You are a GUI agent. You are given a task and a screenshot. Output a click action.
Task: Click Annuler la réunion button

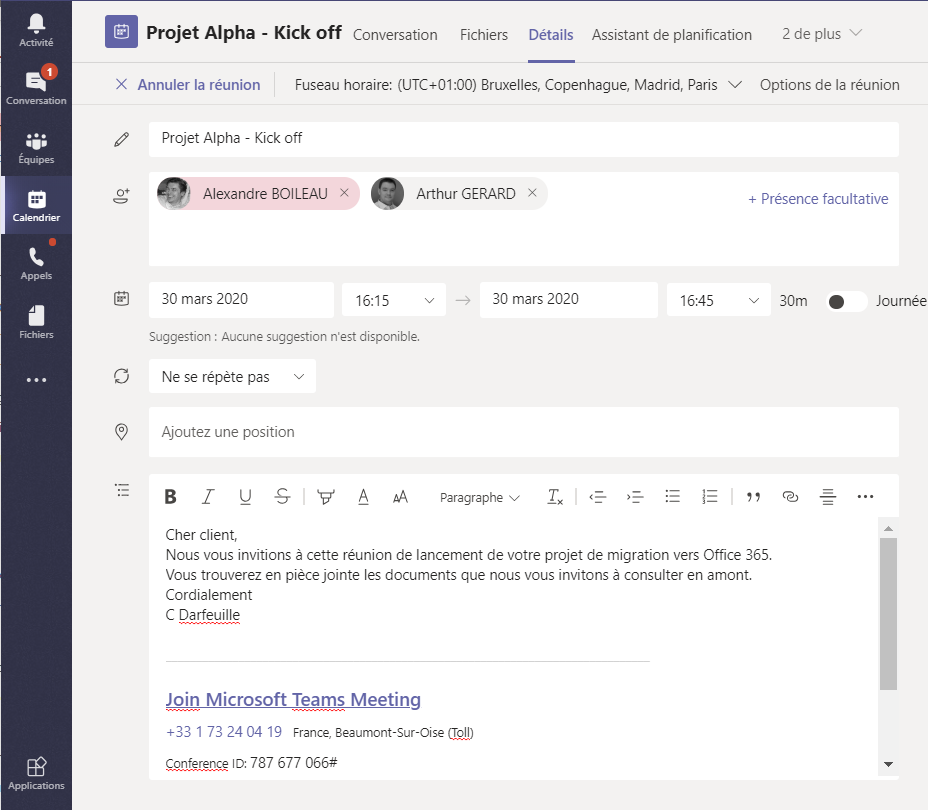point(188,85)
